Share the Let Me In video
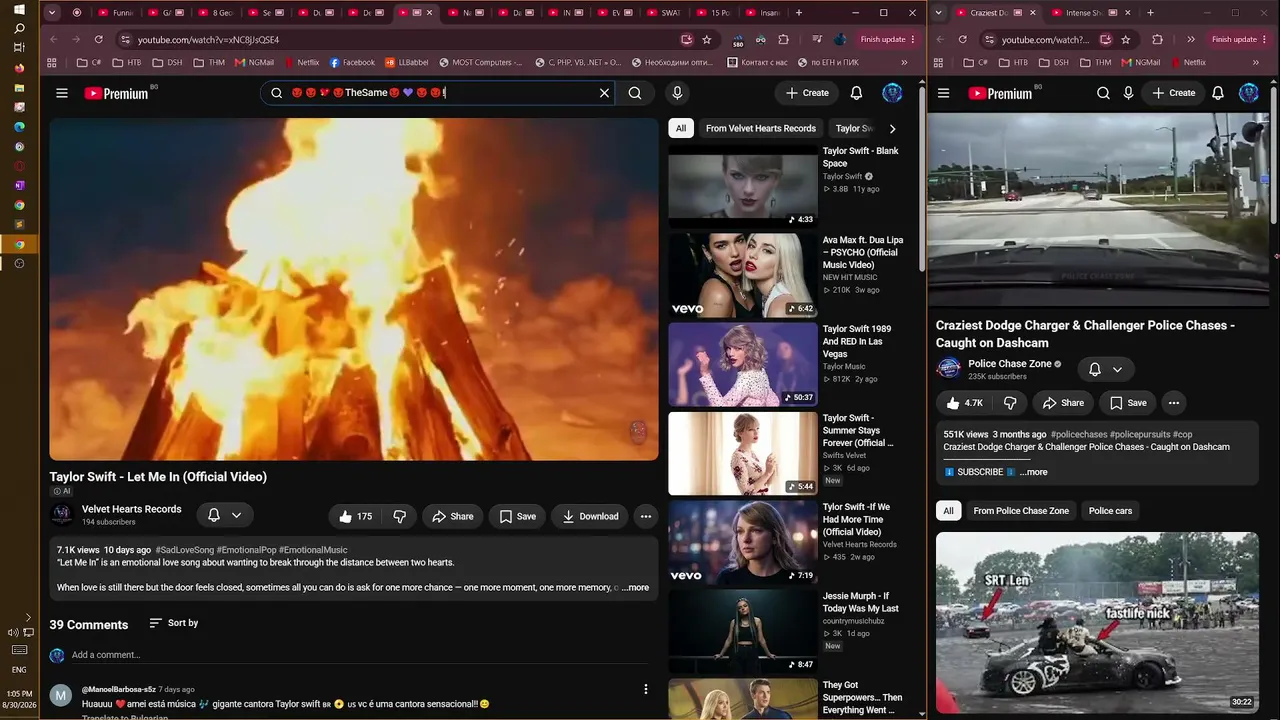Viewport: 1280px width, 720px height. pyautogui.click(x=453, y=516)
